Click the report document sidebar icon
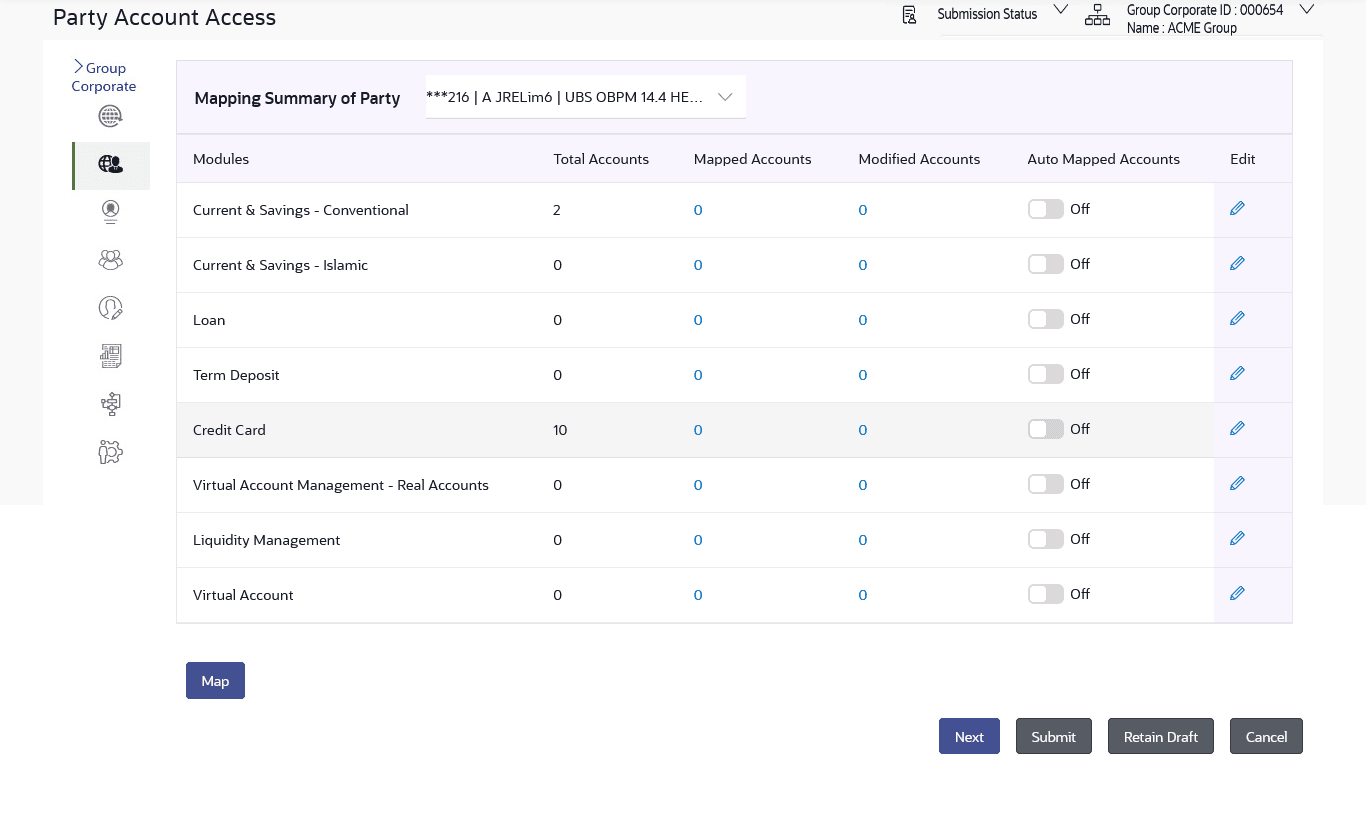Image resolution: width=1366 pixels, height=815 pixels. coord(110,355)
